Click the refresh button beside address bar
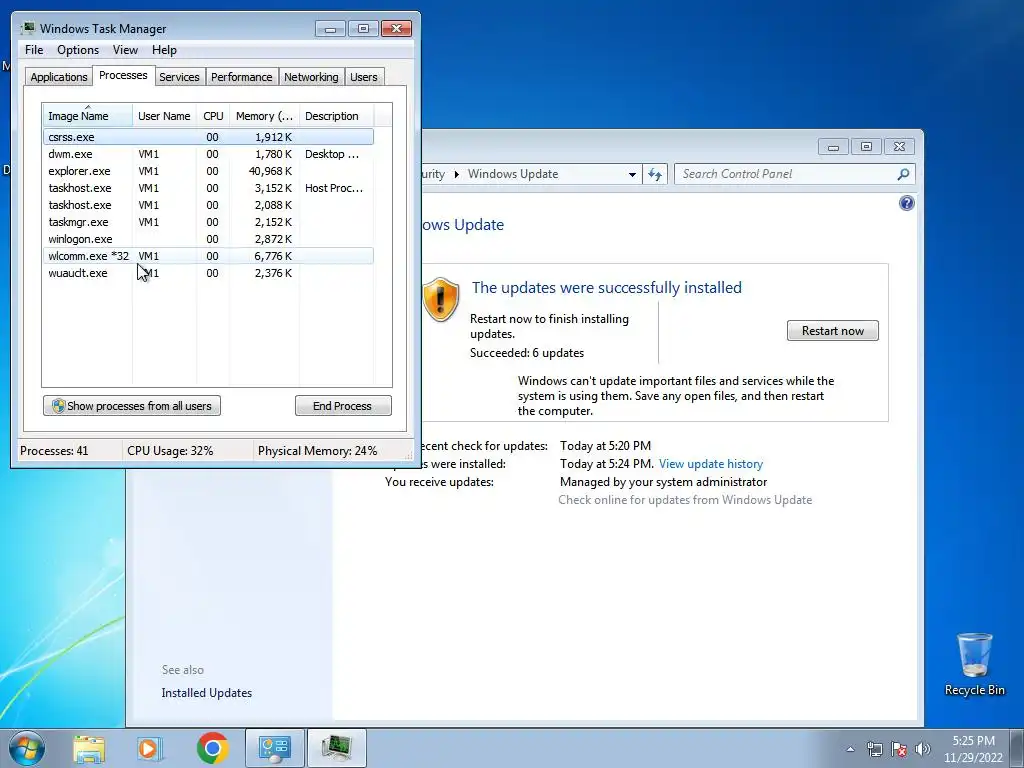1024x768 pixels. (x=655, y=174)
